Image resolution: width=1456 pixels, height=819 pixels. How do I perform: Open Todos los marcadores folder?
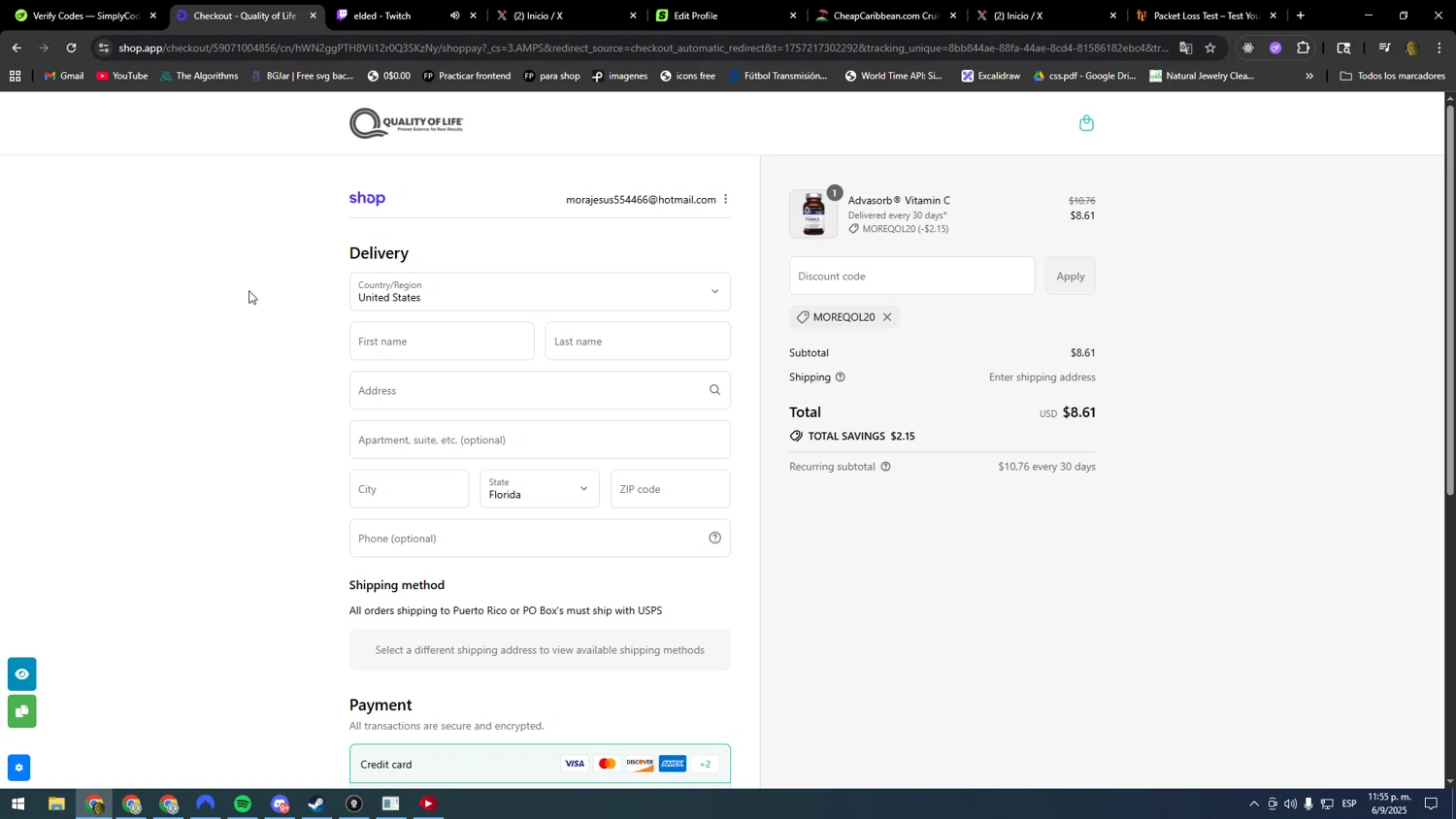(1392, 76)
